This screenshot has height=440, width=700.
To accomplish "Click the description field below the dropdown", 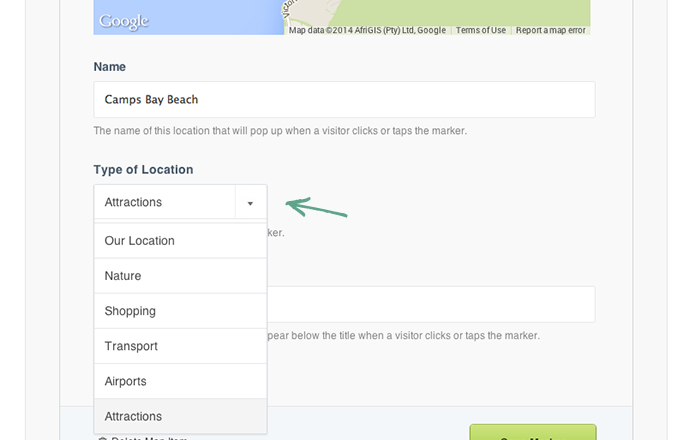I will click(x=430, y=305).
